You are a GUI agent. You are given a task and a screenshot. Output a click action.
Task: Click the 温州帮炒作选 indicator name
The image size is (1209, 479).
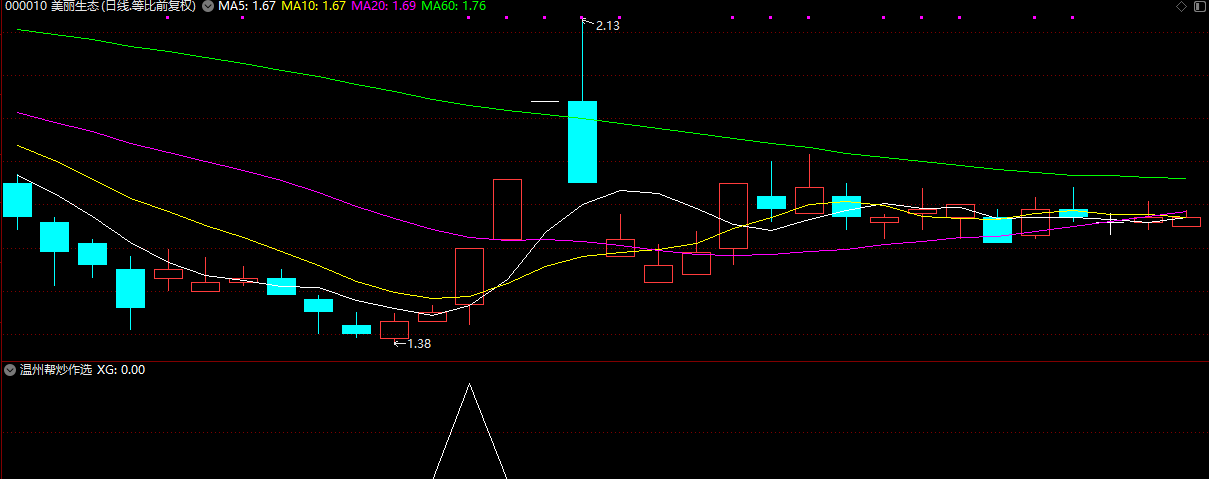(55, 370)
